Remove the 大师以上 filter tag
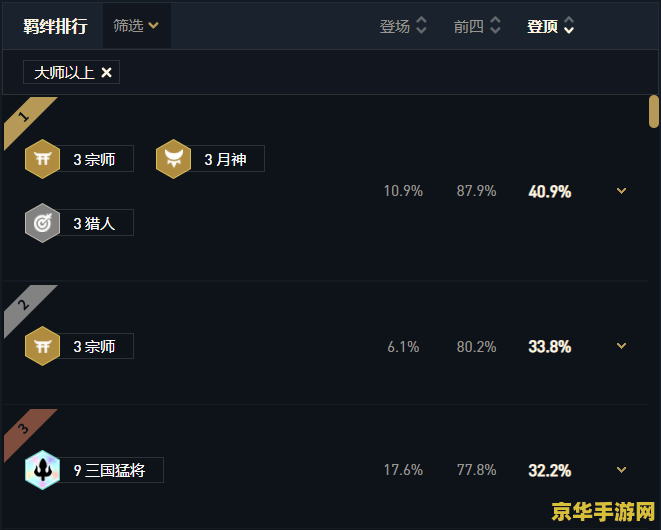This screenshot has height=530, width=661. 107,73
